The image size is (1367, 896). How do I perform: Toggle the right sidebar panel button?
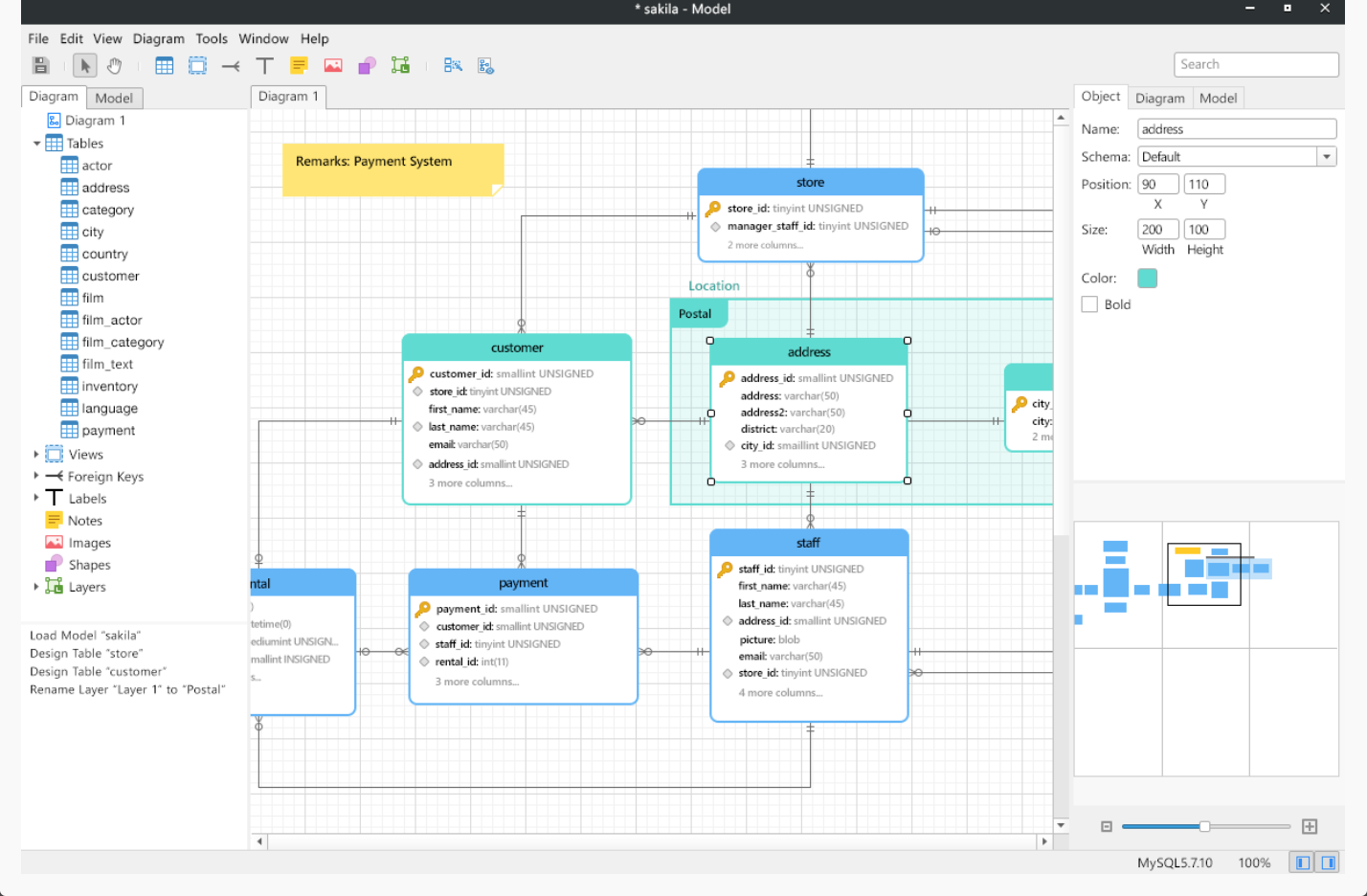pos(1328,862)
